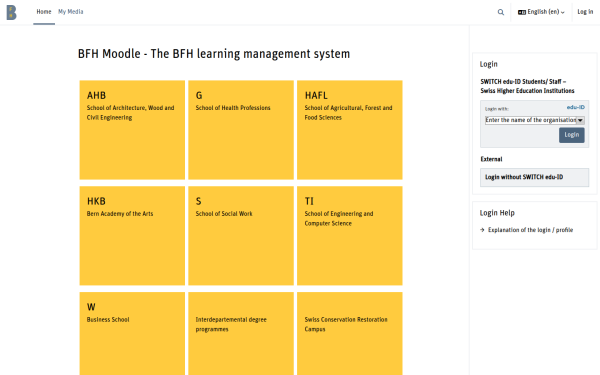Viewport: 600px width, 375px height.
Task: Expand the English (en) language menu
Action: [541, 12]
